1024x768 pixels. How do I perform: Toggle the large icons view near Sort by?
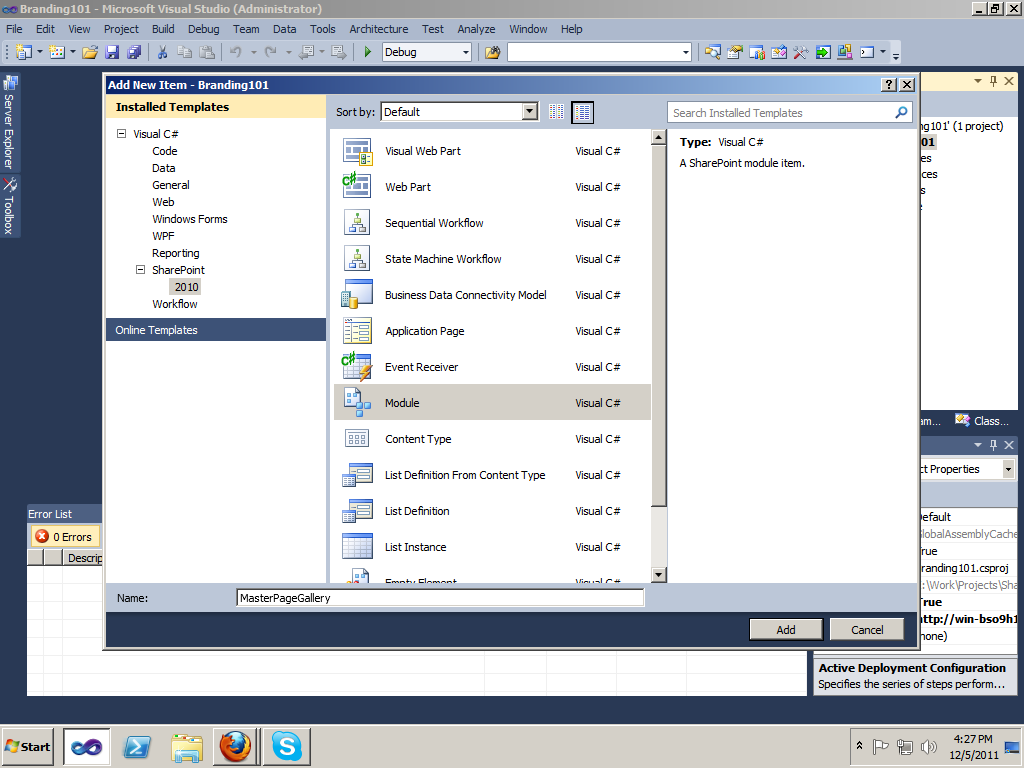point(581,112)
